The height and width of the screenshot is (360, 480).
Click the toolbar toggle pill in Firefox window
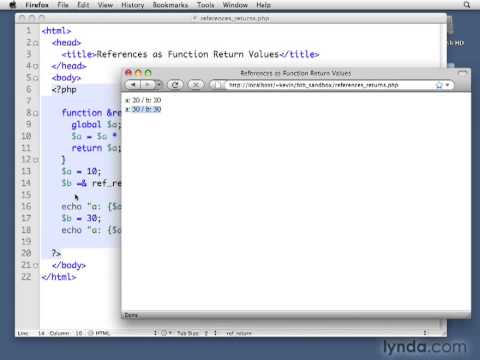pos(463,73)
